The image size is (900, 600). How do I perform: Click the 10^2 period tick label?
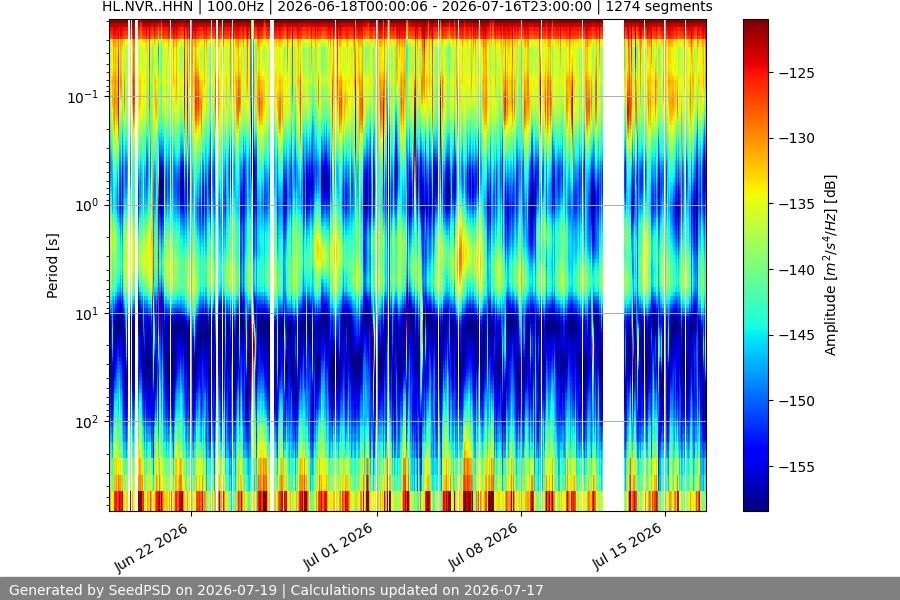point(86,422)
